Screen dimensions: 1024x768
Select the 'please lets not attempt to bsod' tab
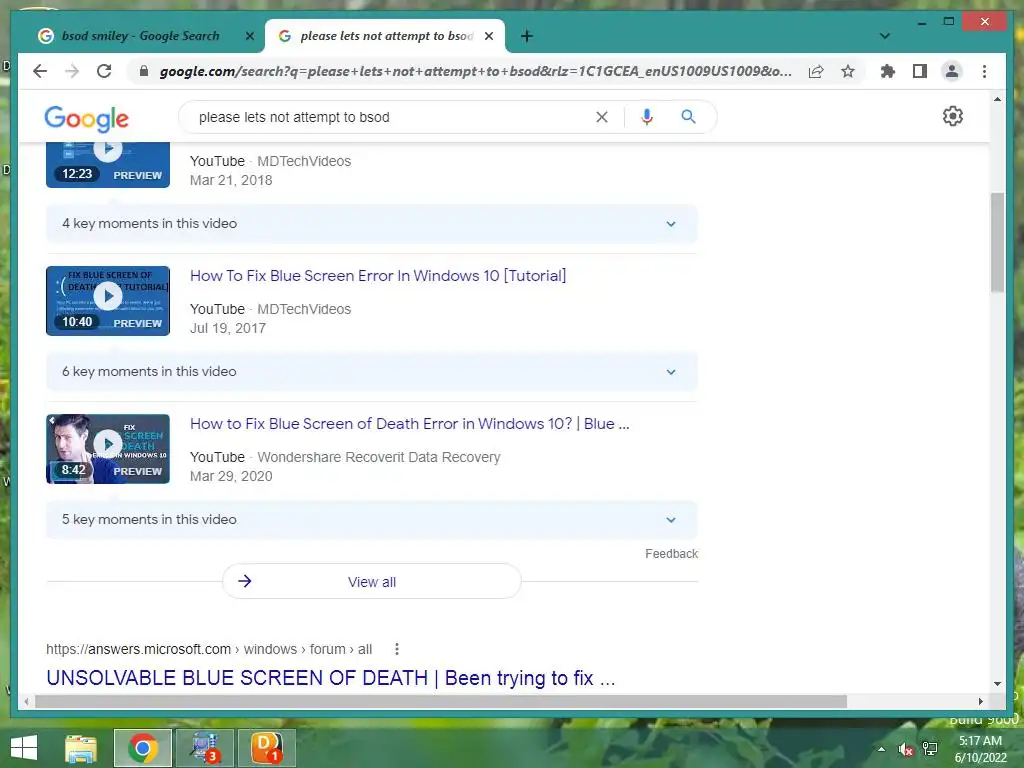point(385,36)
